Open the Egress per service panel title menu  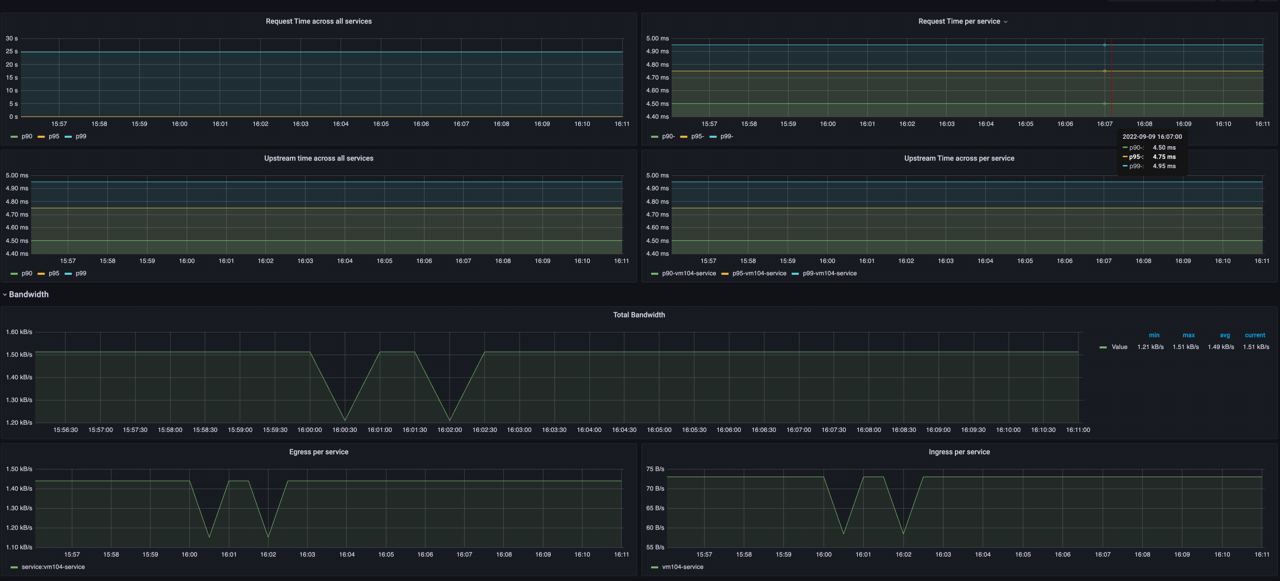click(x=318, y=452)
